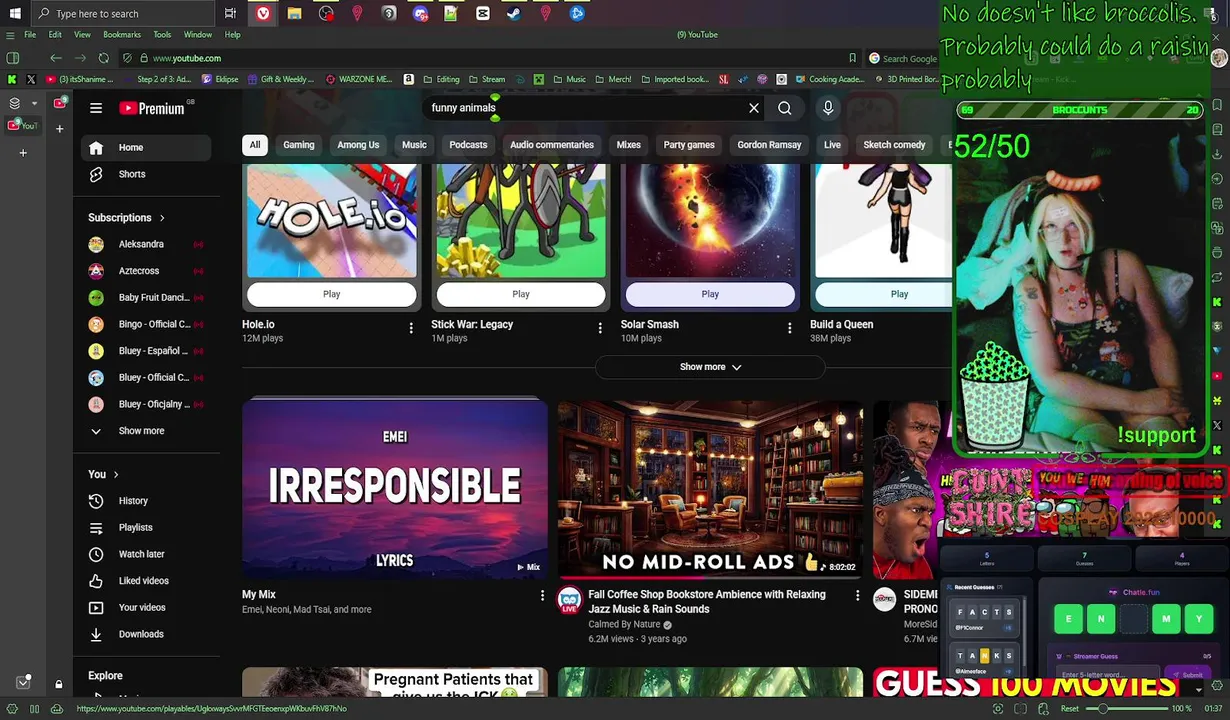This screenshot has height=720, width=1230.
Task: Go back in browser history
Action: [x=56, y=58]
